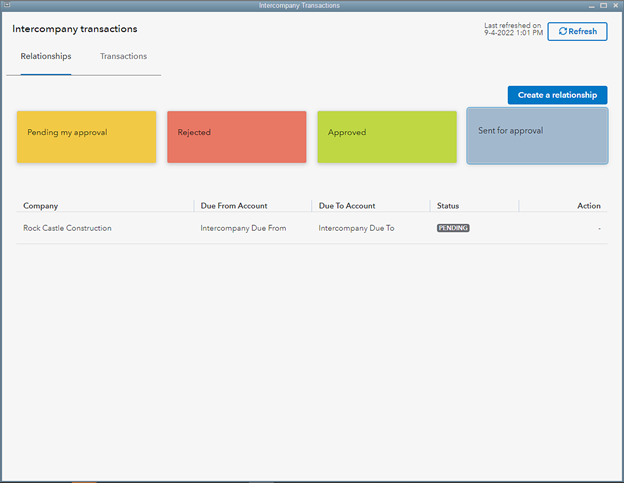Viewport: 624px width, 483px height.
Task: Click the Intercompany Due From cell
Action: pyautogui.click(x=243, y=228)
